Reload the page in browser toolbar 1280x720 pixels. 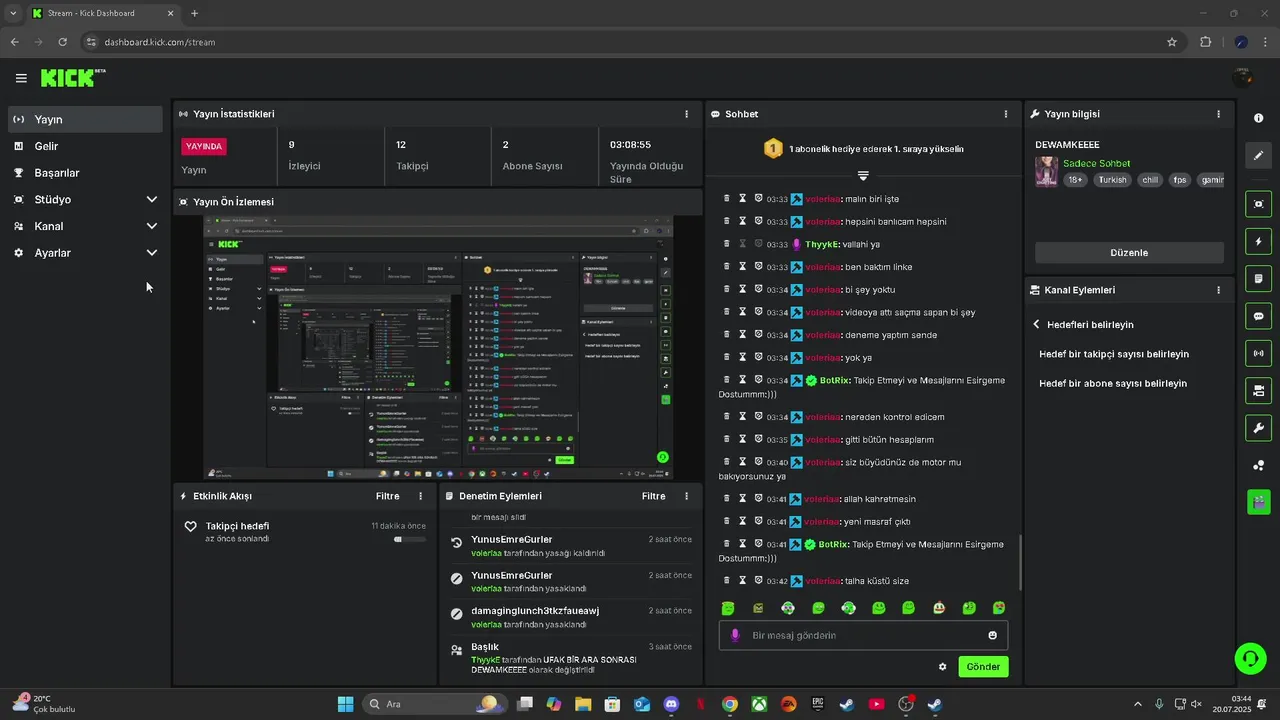point(63,42)
